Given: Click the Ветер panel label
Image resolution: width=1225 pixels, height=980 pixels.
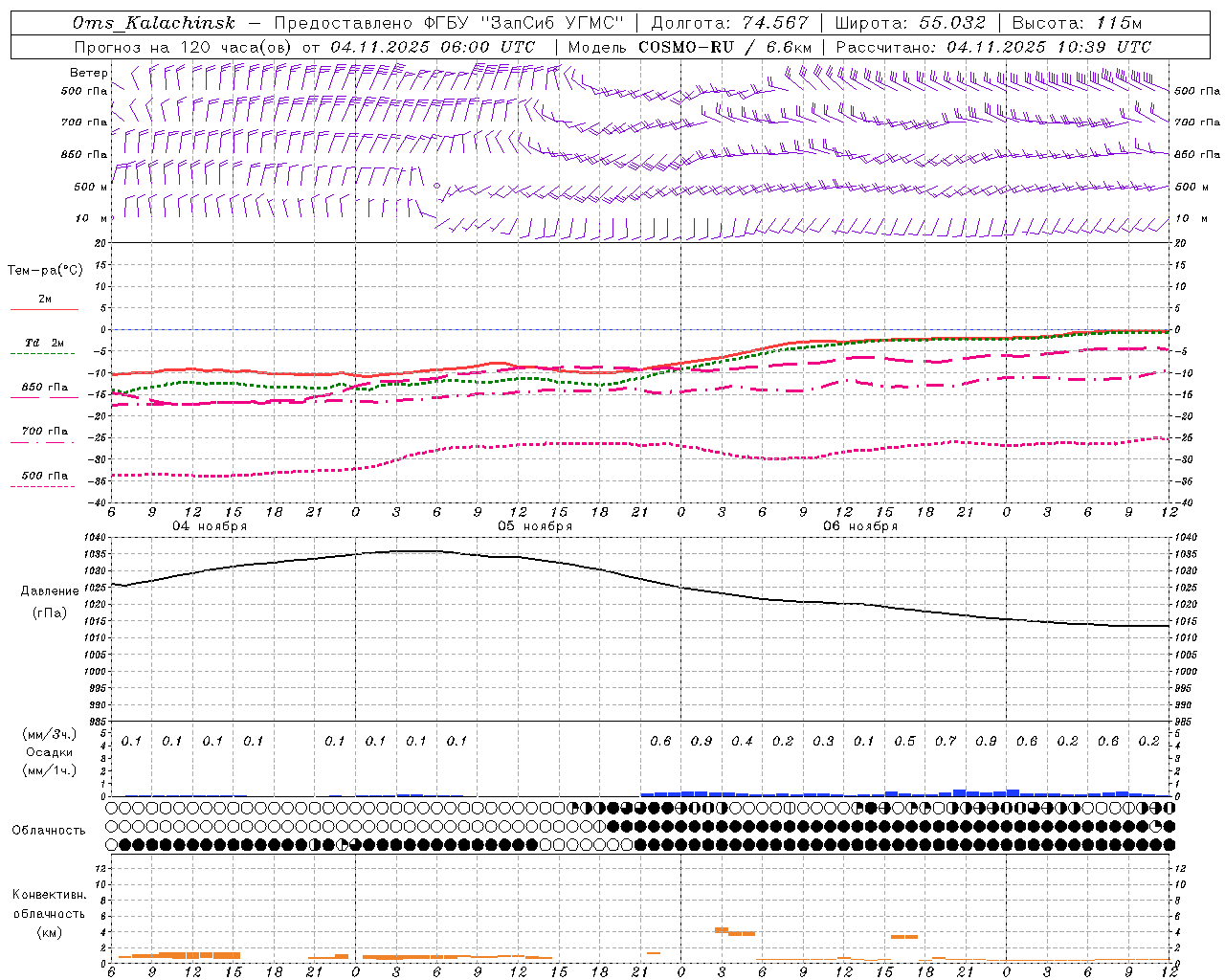Looking at the screenshot, I should [x=89, y=73].
